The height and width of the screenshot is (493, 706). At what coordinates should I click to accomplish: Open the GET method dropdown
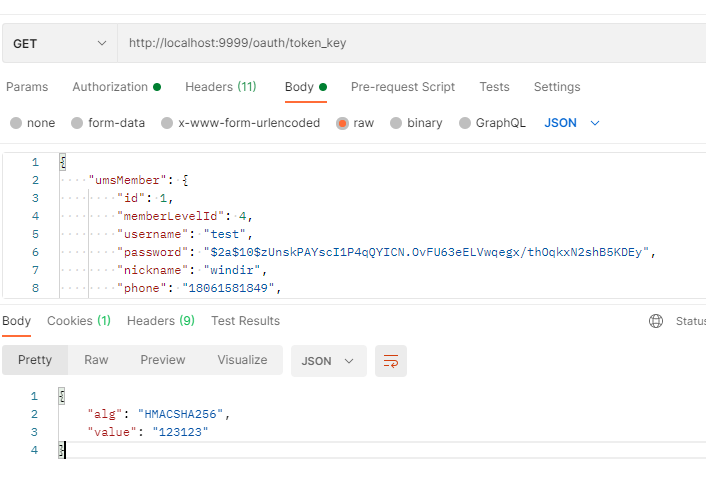tap(59, 43)
